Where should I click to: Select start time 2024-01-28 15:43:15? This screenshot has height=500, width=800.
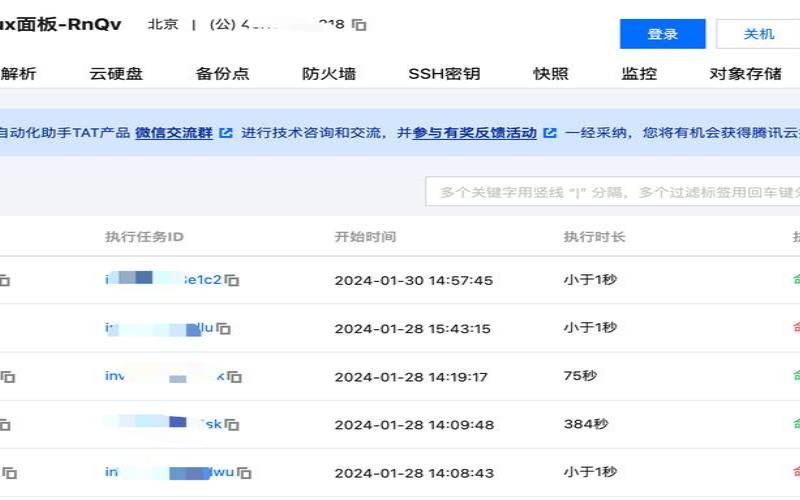click(412, 328)
